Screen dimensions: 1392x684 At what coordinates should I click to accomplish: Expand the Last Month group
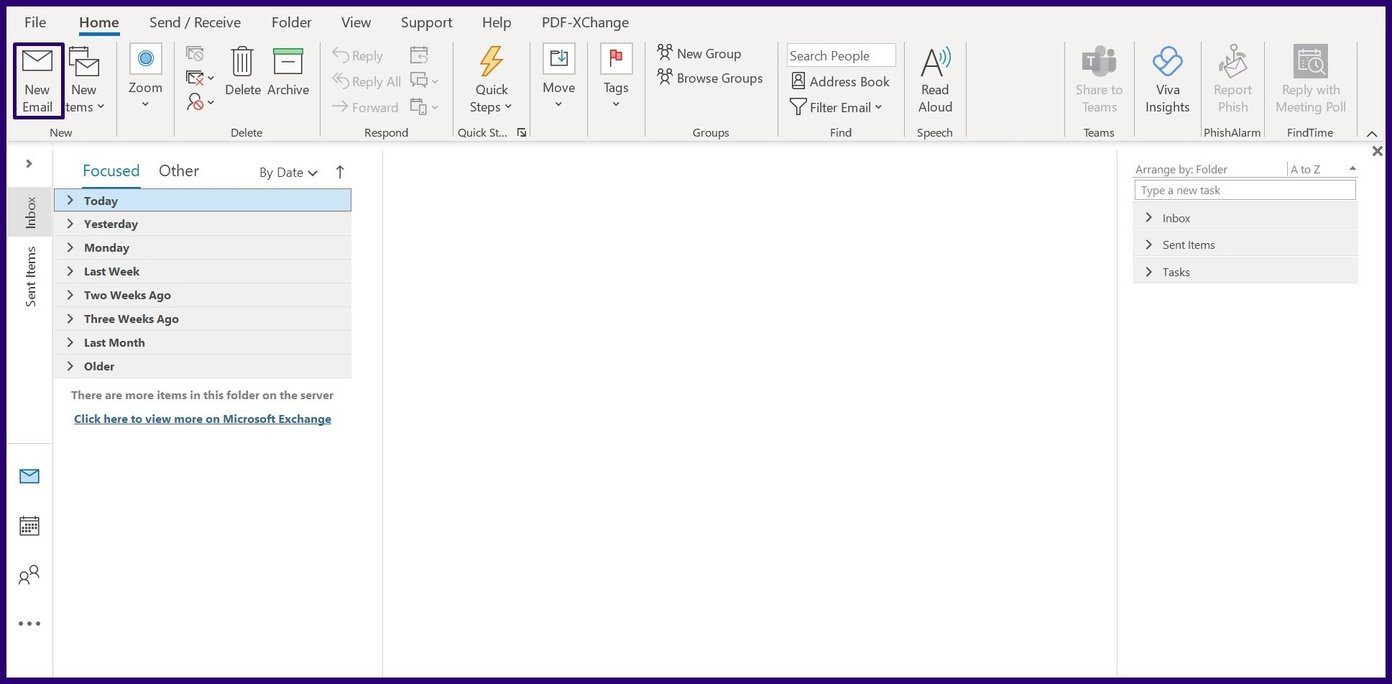pos(70,342)
